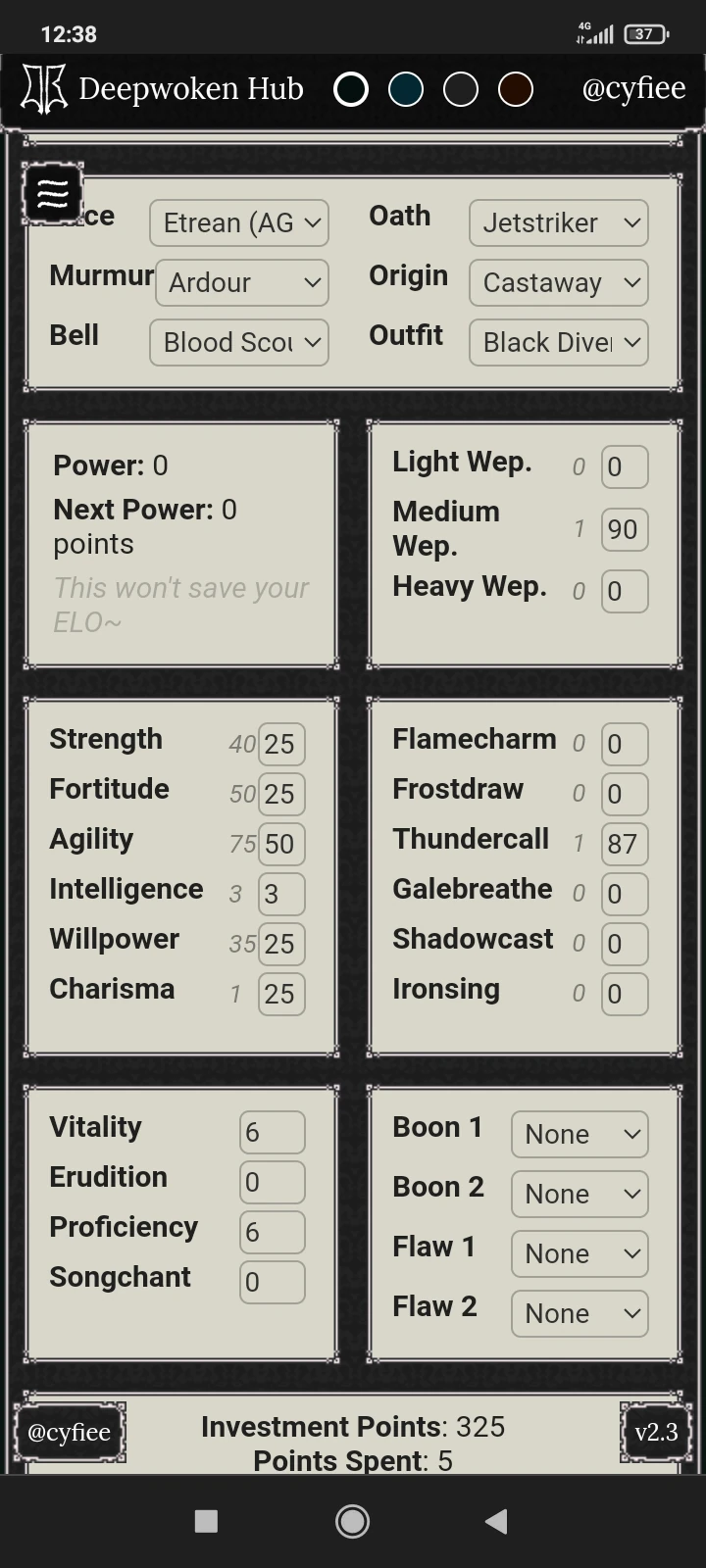
Task: Tap the Android recent apps square
Action: [206, 1521]
